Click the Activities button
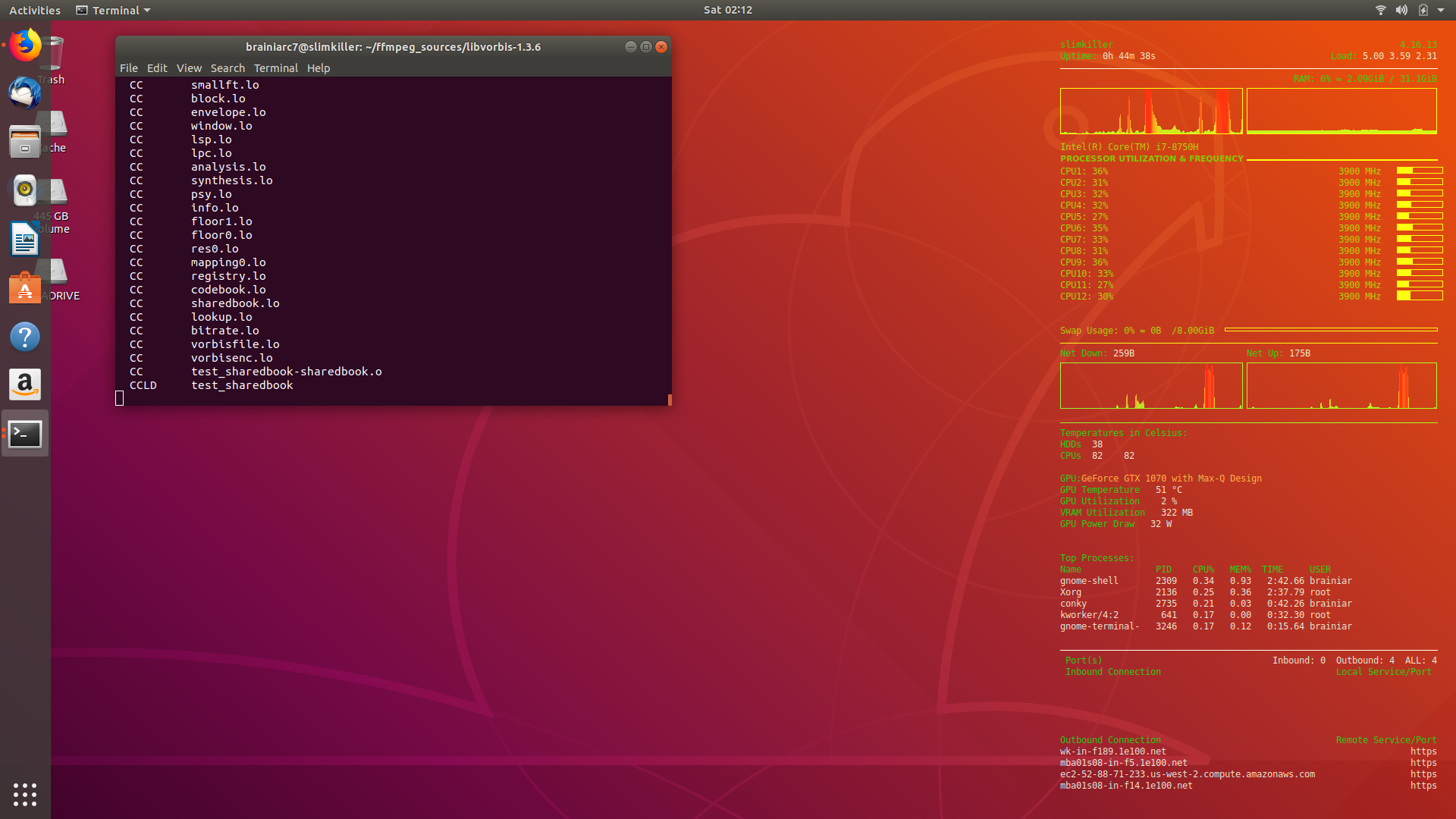 pyautogui.click(x=35, y=10)
